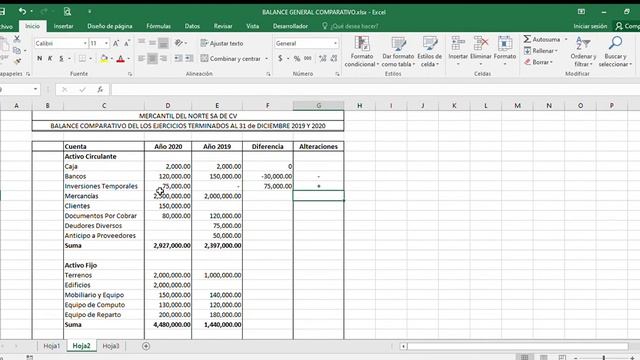Click Iniciar sesión link
This screenshot has height=360, width=640.
click(x=590, y=26)
